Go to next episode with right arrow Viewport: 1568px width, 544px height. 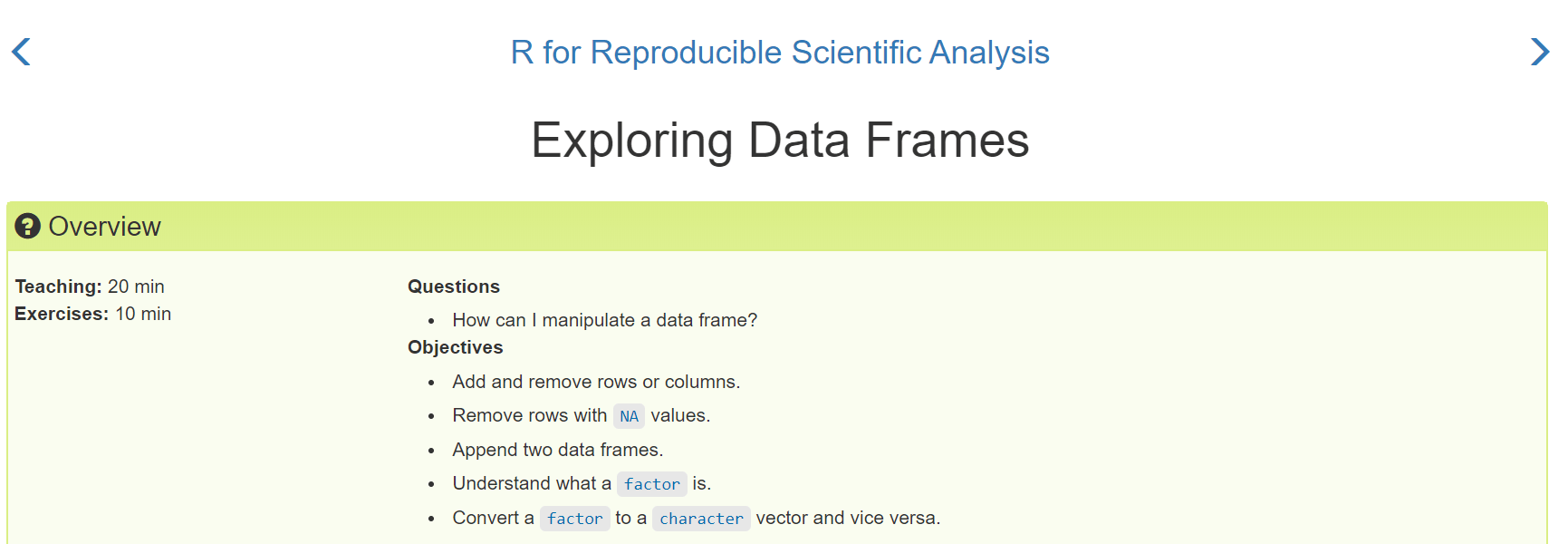tap(1540, 52)
